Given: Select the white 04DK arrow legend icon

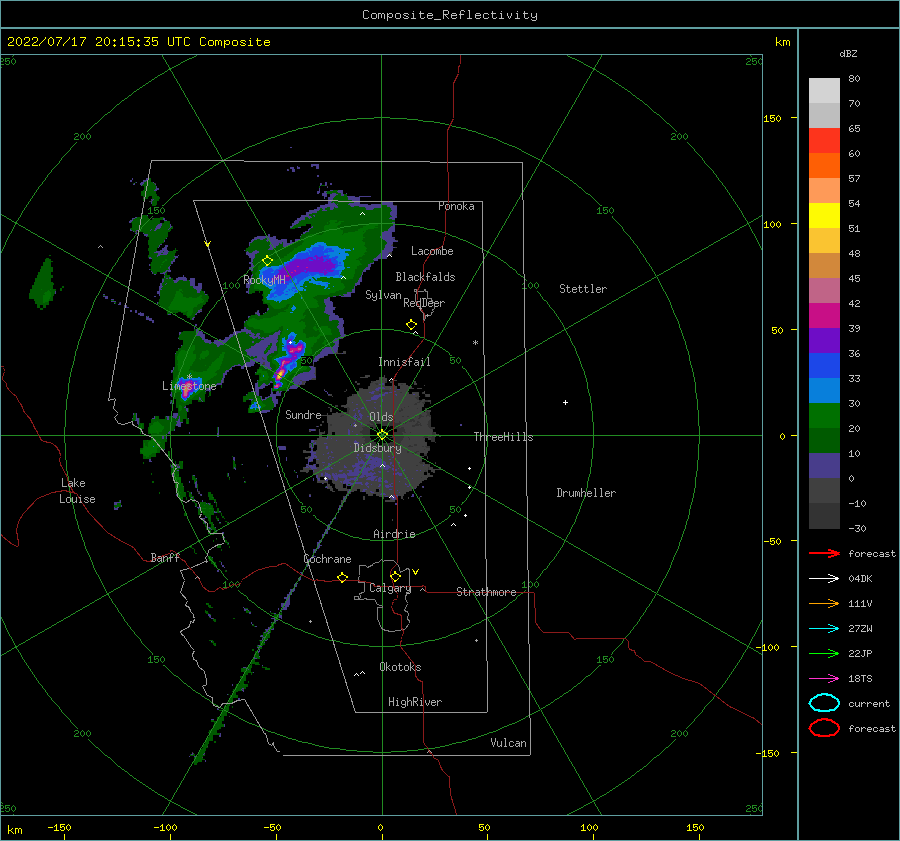Looking at the screenshot, I should pyautogui.click(x=824, y=578).
